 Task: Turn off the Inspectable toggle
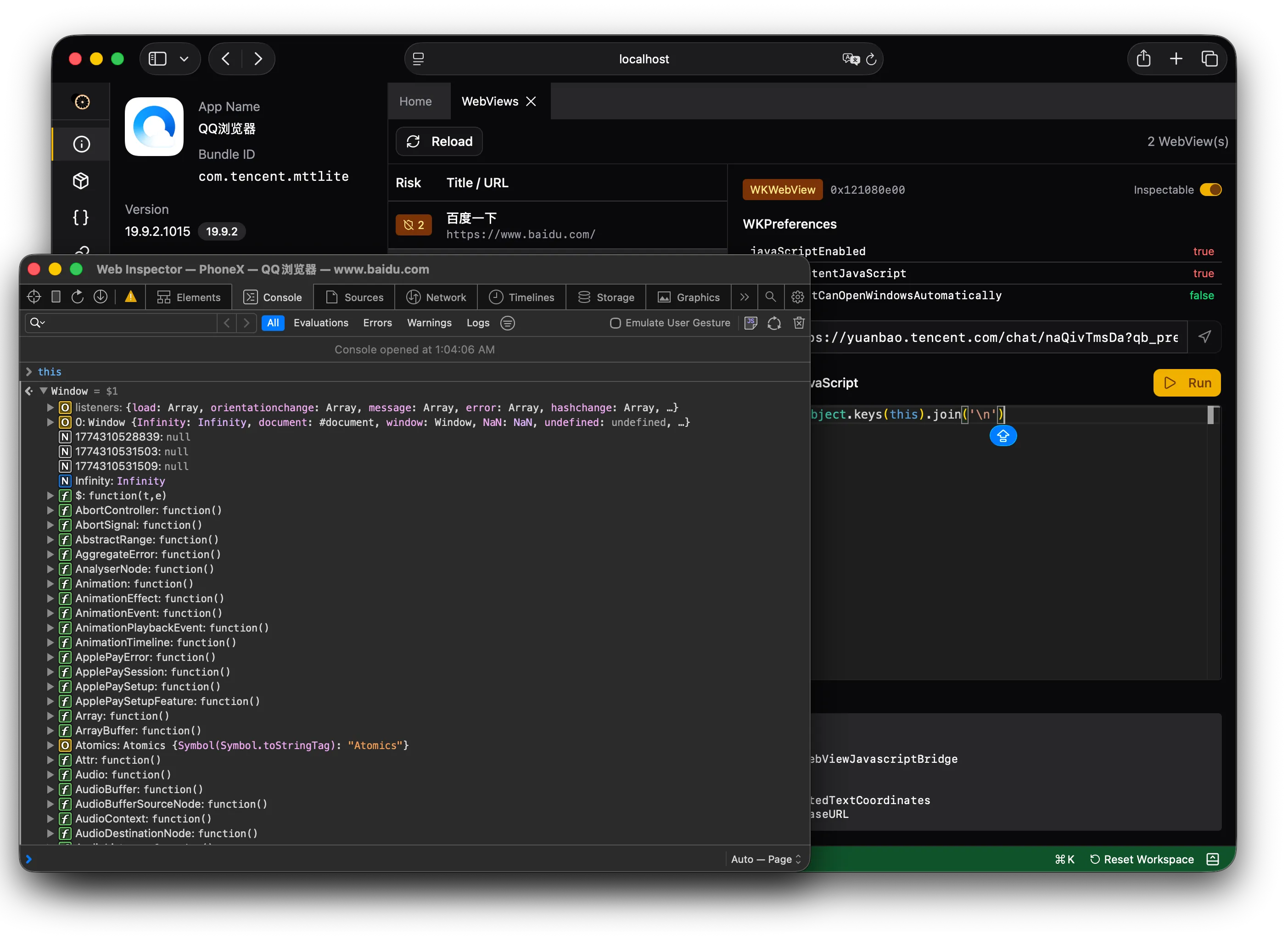point(1210,190)
